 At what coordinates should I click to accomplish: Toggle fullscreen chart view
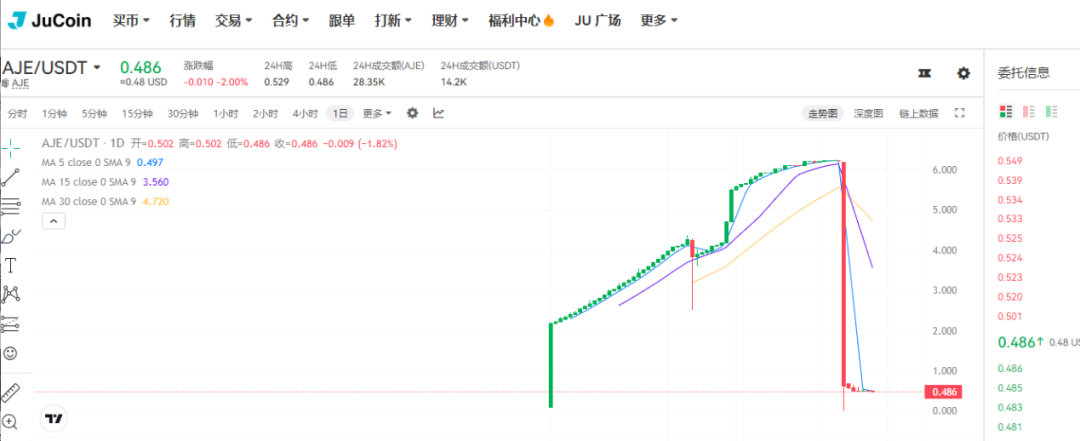[960, 113]
